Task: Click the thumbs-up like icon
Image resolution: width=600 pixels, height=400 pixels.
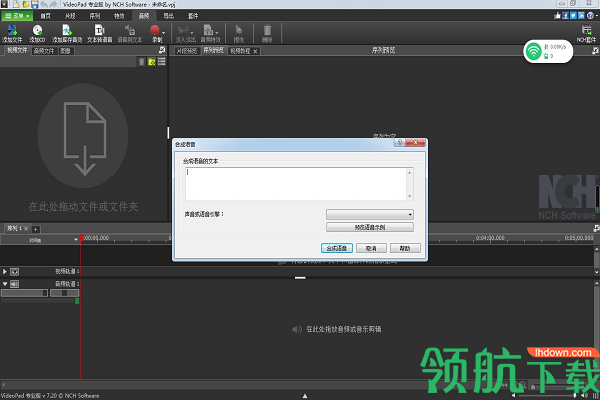Action: coord(557,15)
